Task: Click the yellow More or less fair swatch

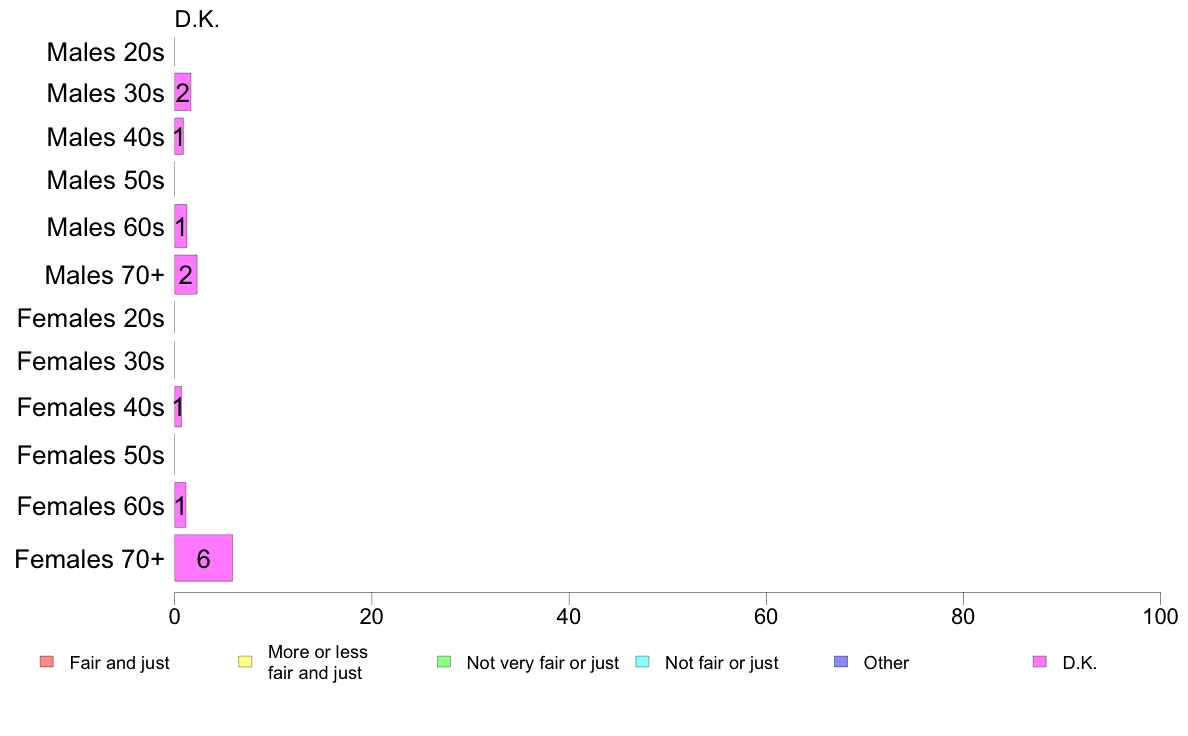Action: click(x=245, y=662)
